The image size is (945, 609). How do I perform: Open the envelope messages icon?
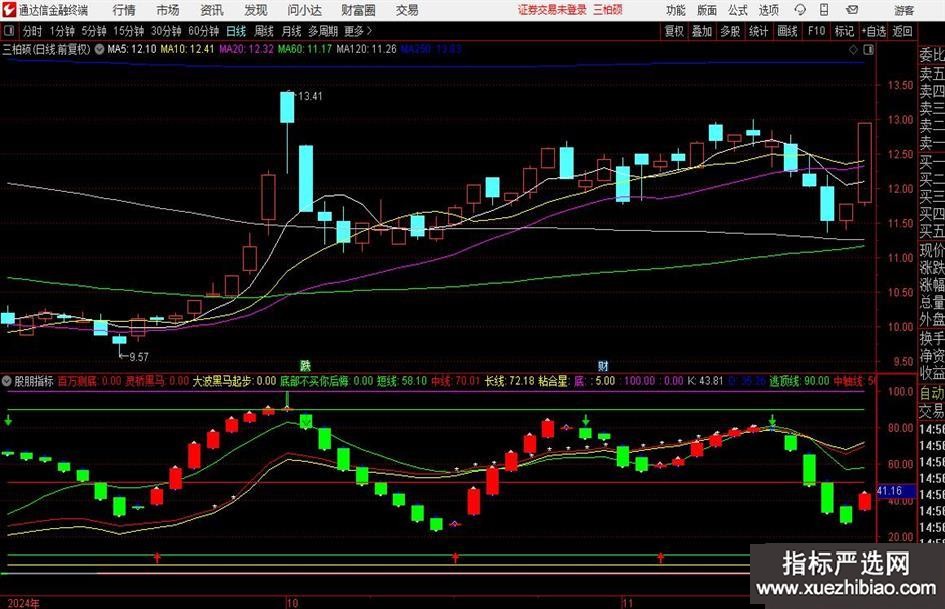(x=852, y=10)
